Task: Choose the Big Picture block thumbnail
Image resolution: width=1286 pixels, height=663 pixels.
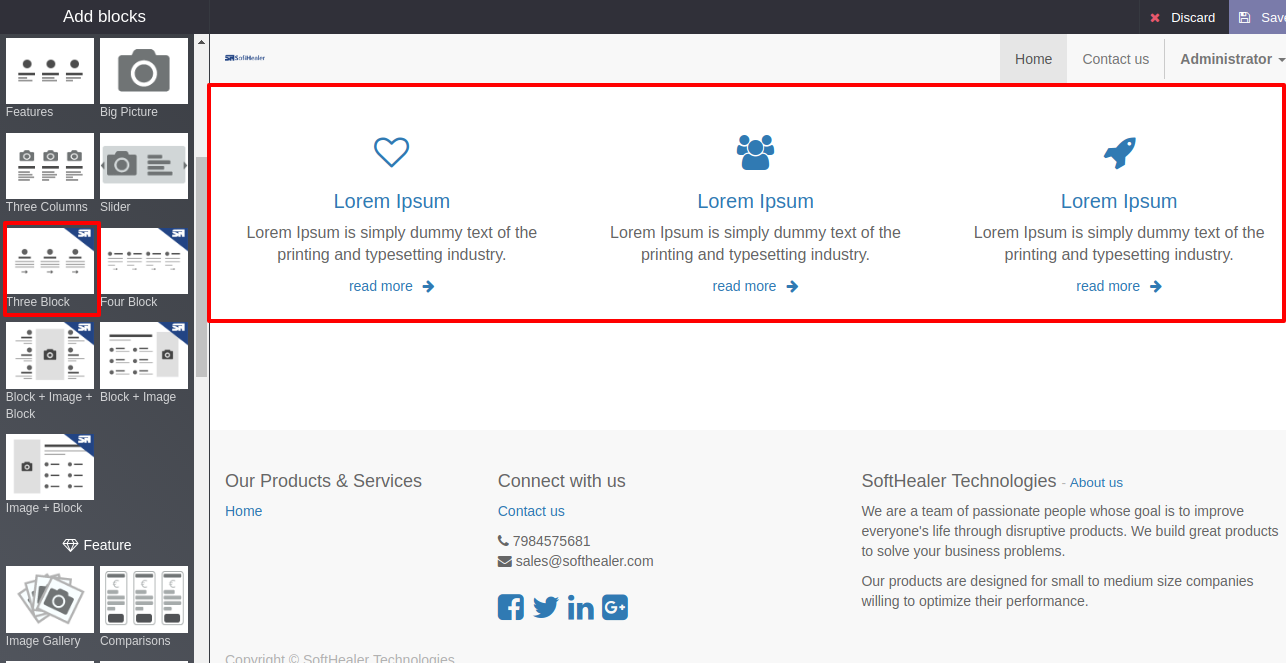Action: point(144,71)
